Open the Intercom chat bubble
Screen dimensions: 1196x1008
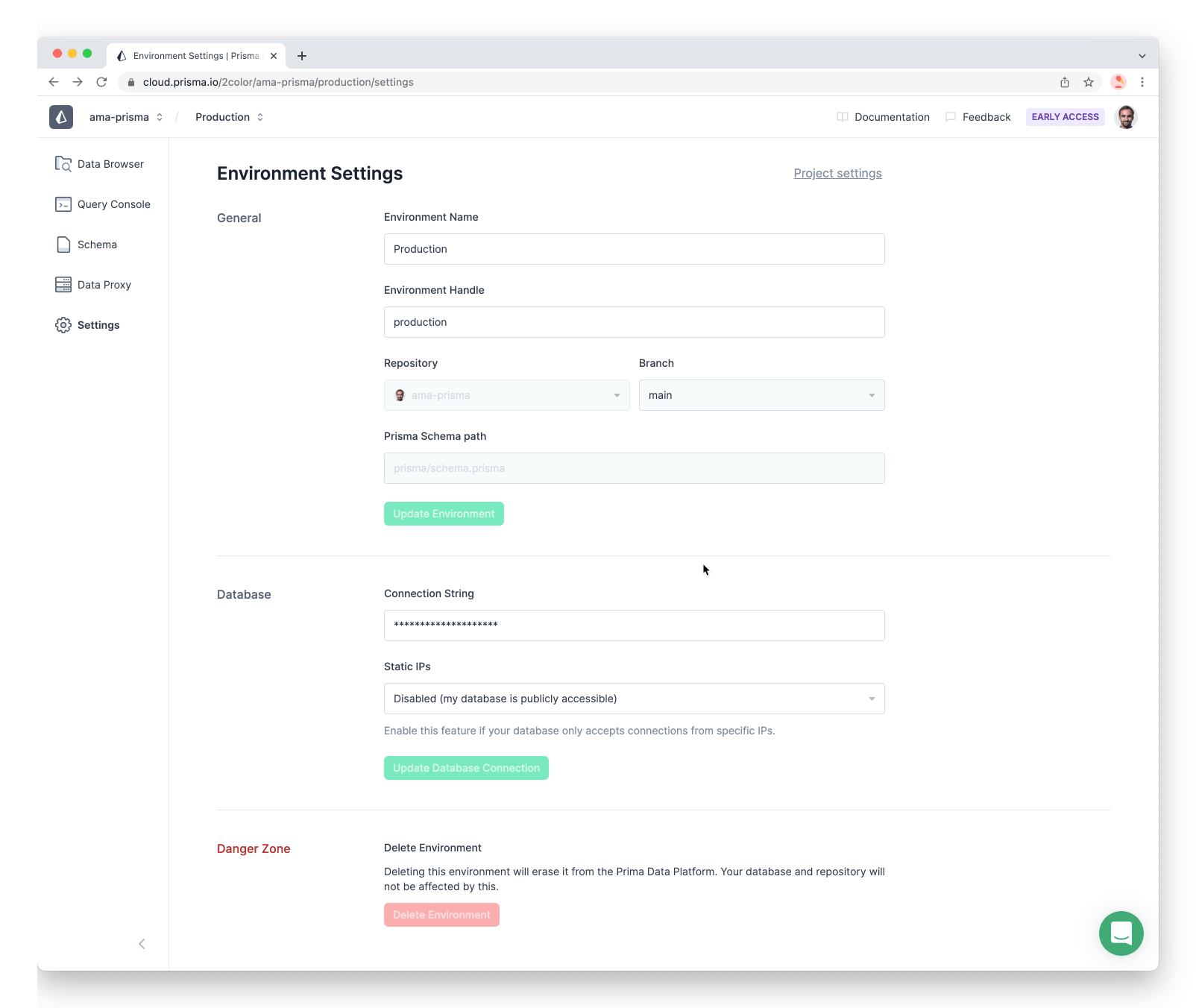(1121, 933)
